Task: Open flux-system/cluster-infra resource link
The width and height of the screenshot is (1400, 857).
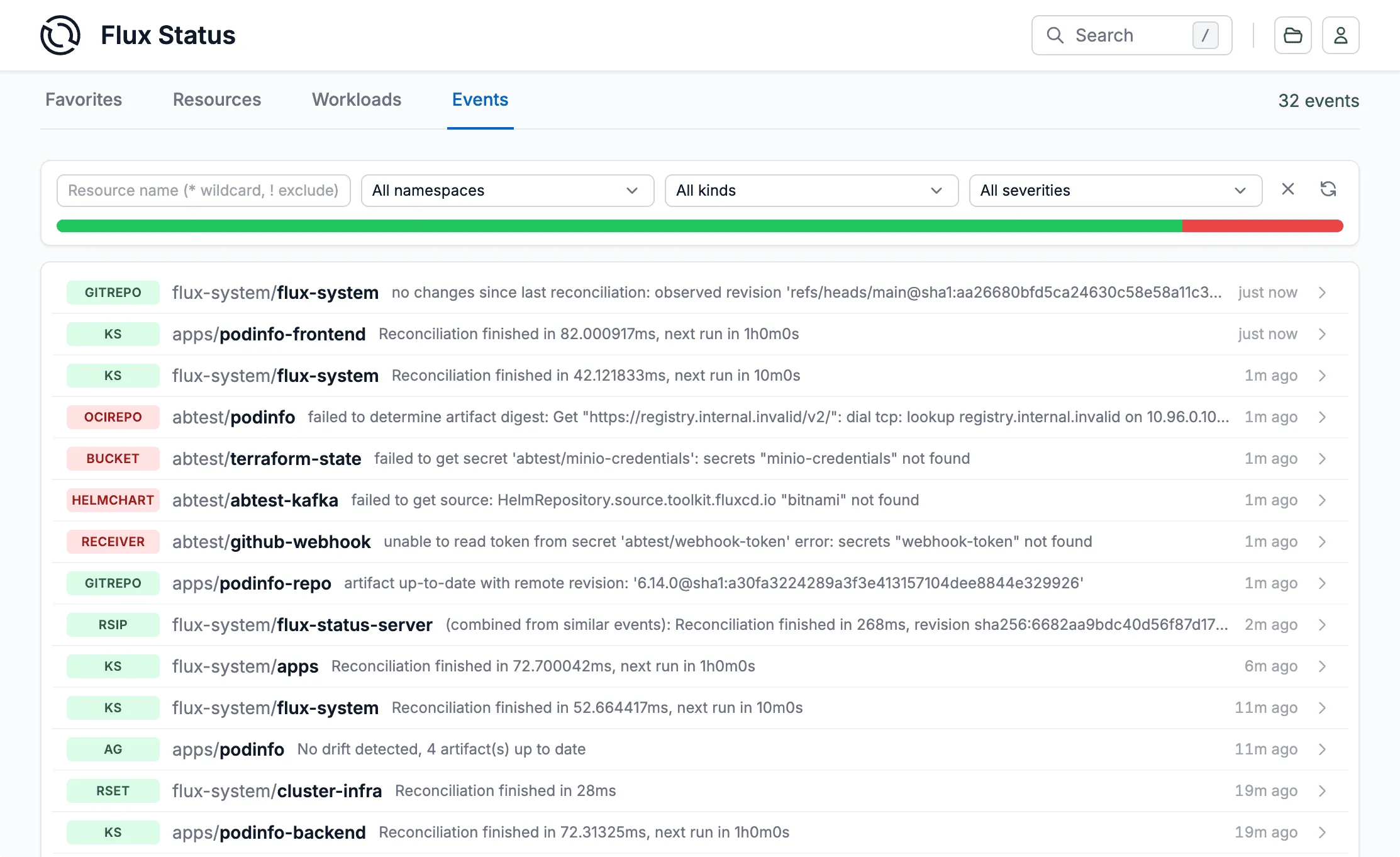Action: pyautogui.click(x=277, y=791)
